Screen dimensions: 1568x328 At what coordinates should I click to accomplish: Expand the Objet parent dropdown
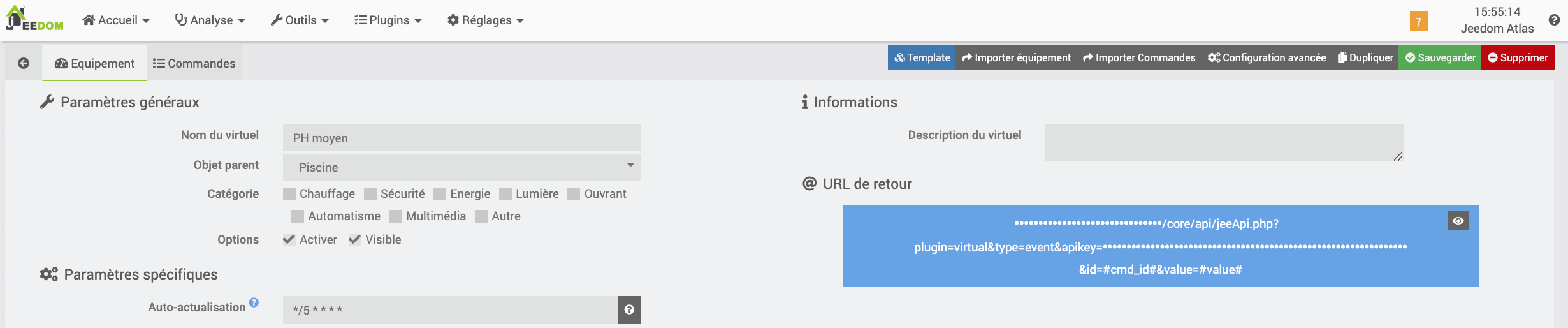point(461,167)
